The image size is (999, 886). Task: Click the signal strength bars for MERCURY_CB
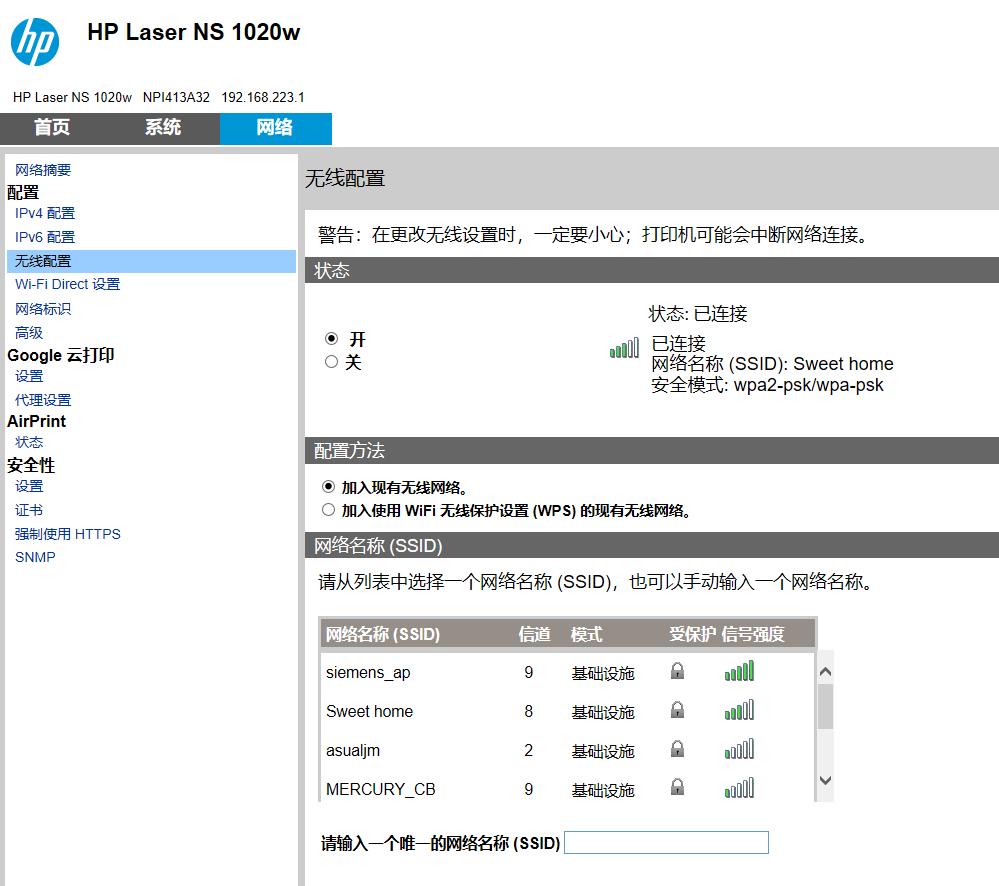(739, 789)
